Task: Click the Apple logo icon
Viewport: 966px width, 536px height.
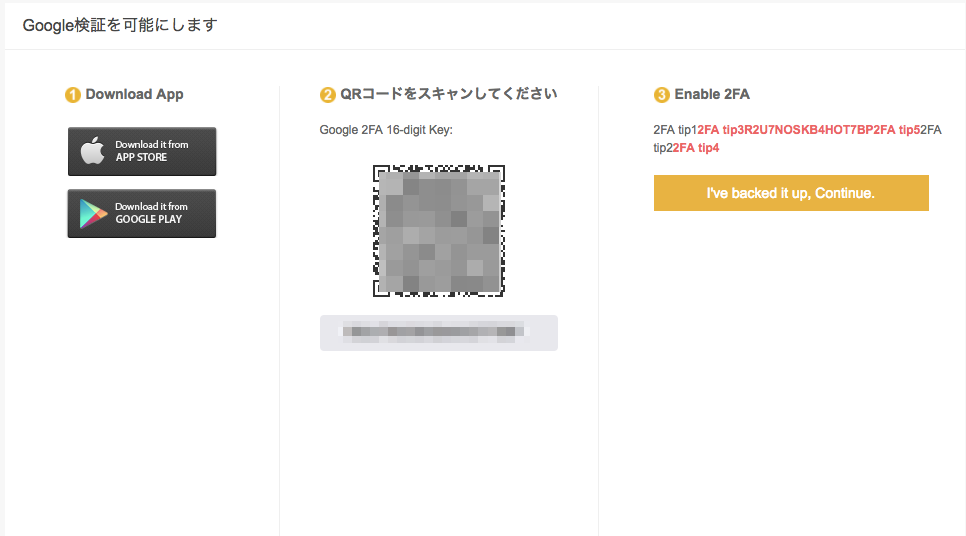Action: [92, 151]
